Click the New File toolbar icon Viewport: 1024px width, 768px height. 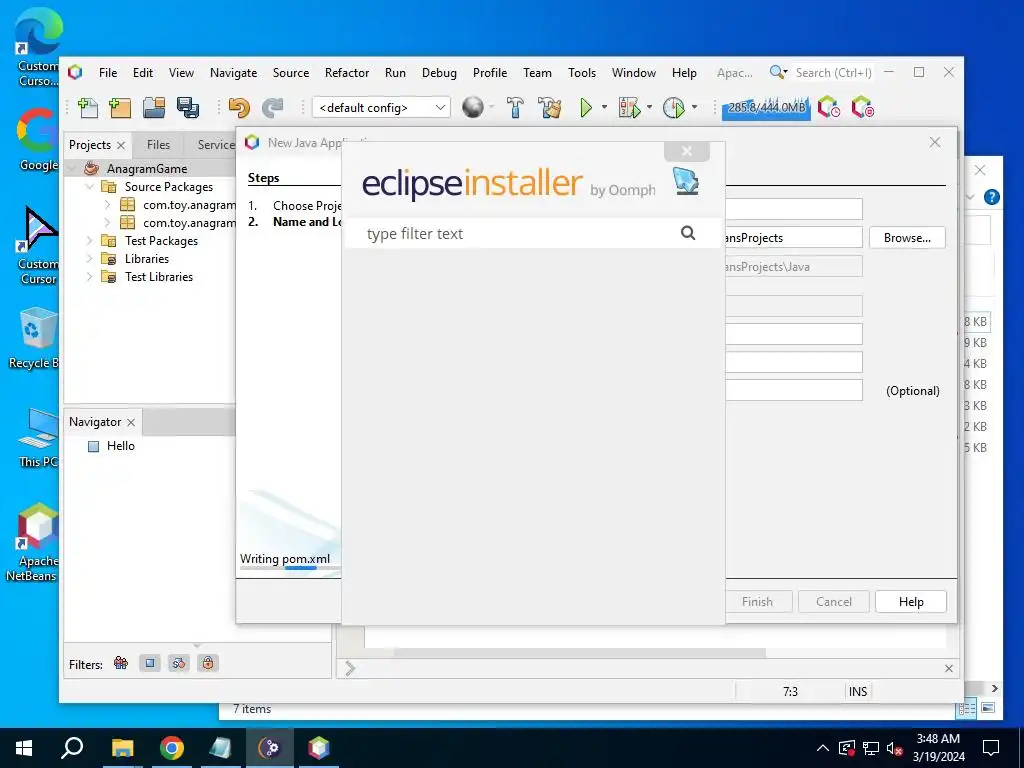[88, 108]
